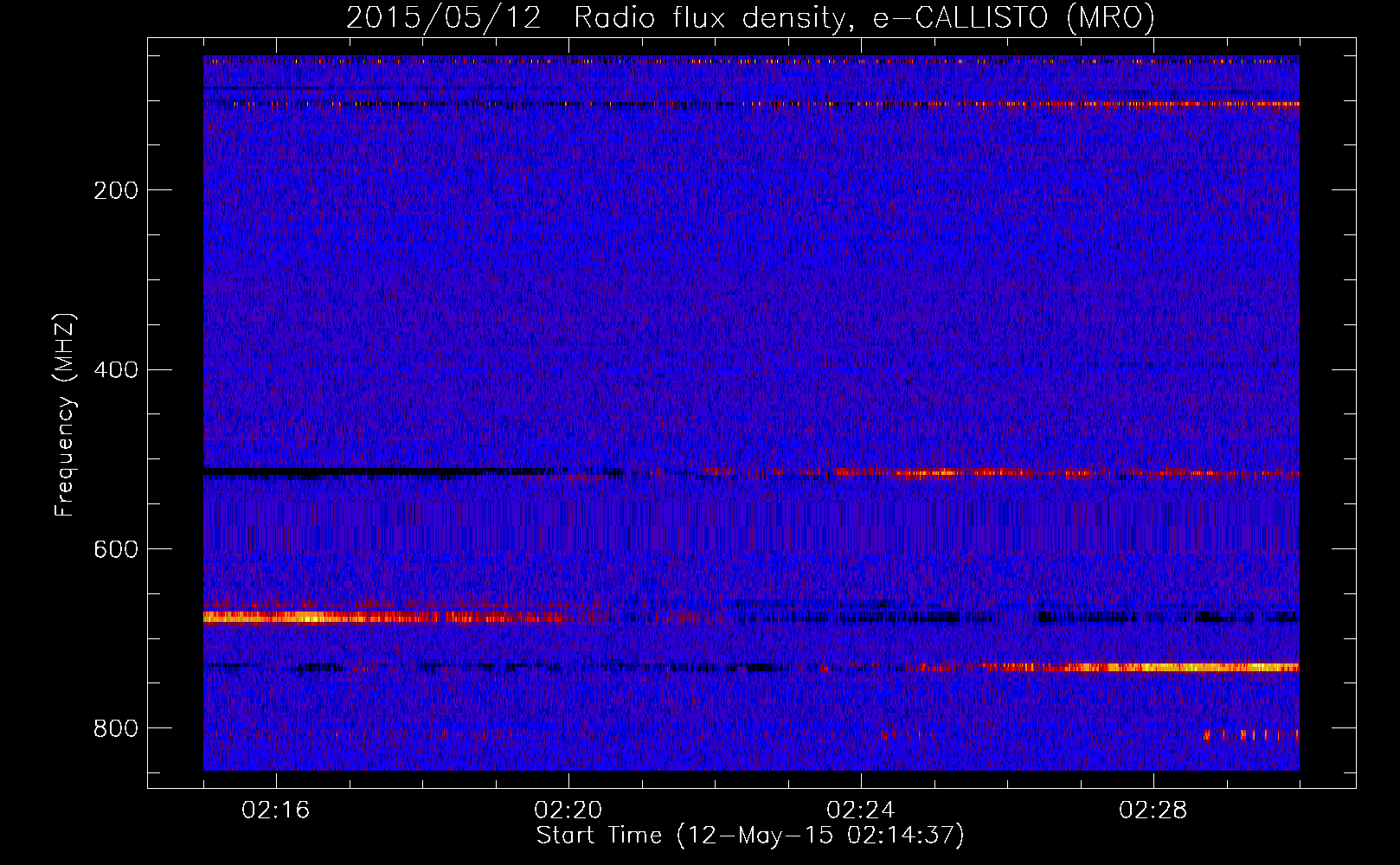
Task: Click the 02:16 time tick label
Action: tap(276, 811)
